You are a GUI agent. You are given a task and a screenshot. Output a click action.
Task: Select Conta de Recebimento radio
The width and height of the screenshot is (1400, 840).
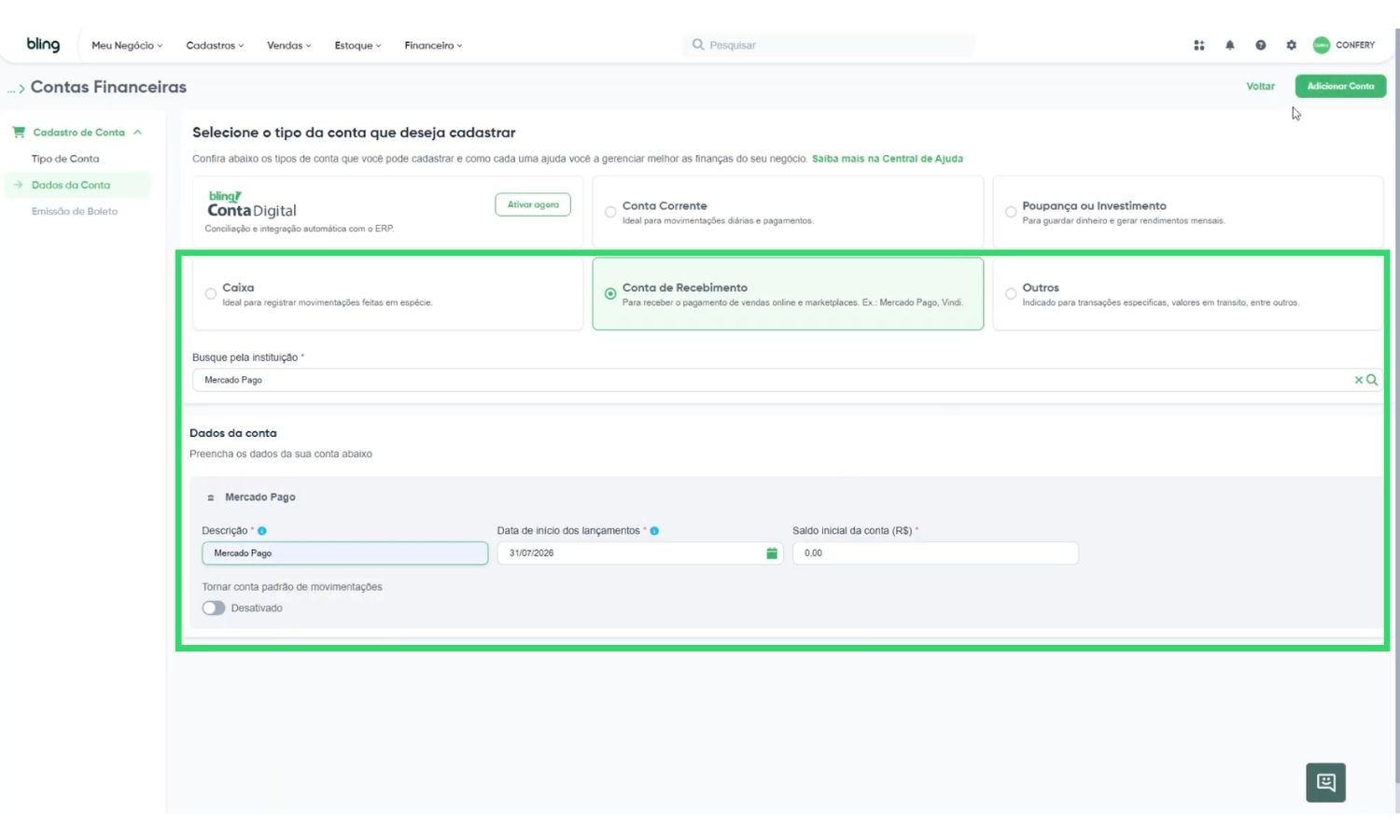610,294
